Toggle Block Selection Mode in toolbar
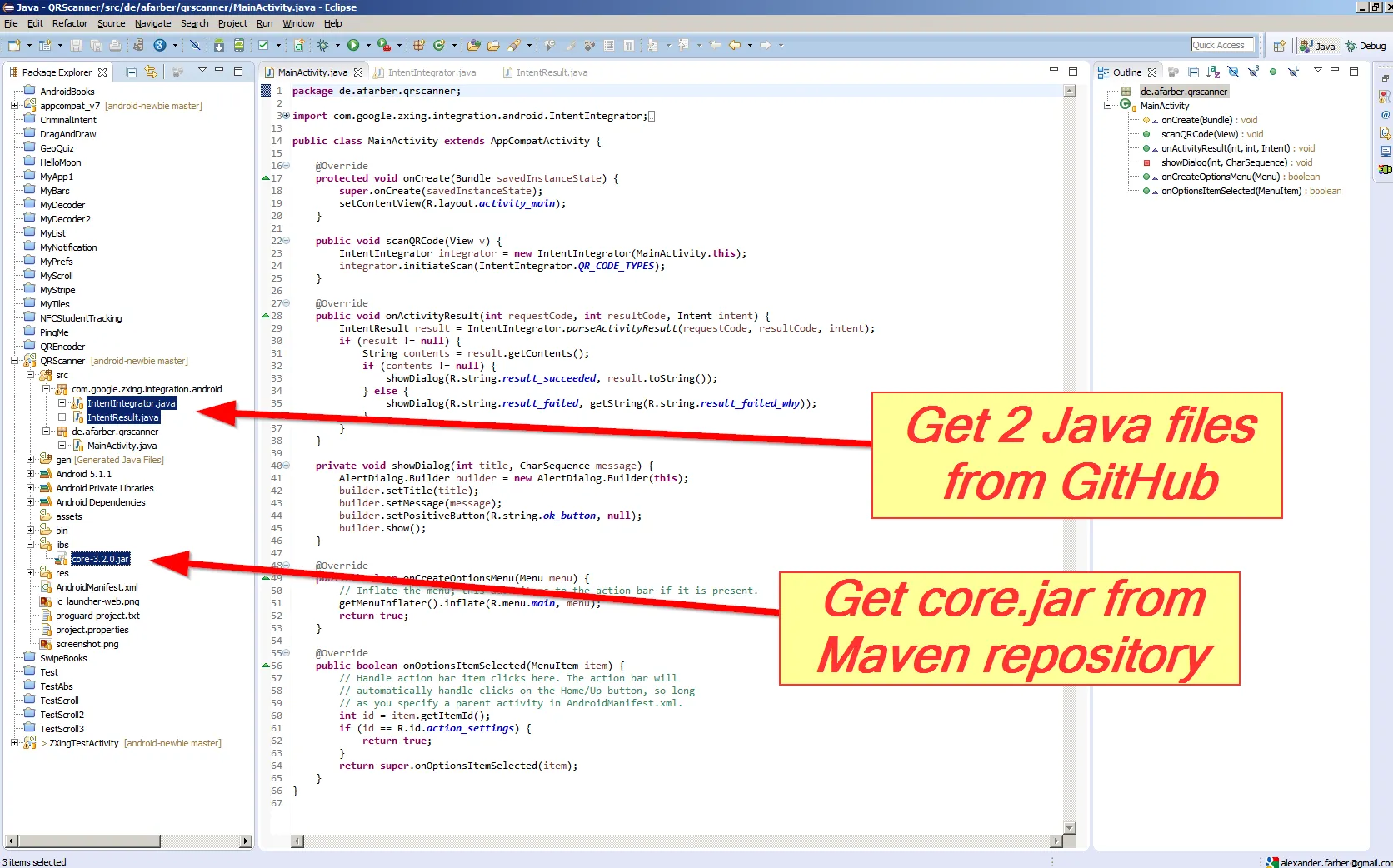Viewport: 1393px width, 868px height. click(609, 45)
